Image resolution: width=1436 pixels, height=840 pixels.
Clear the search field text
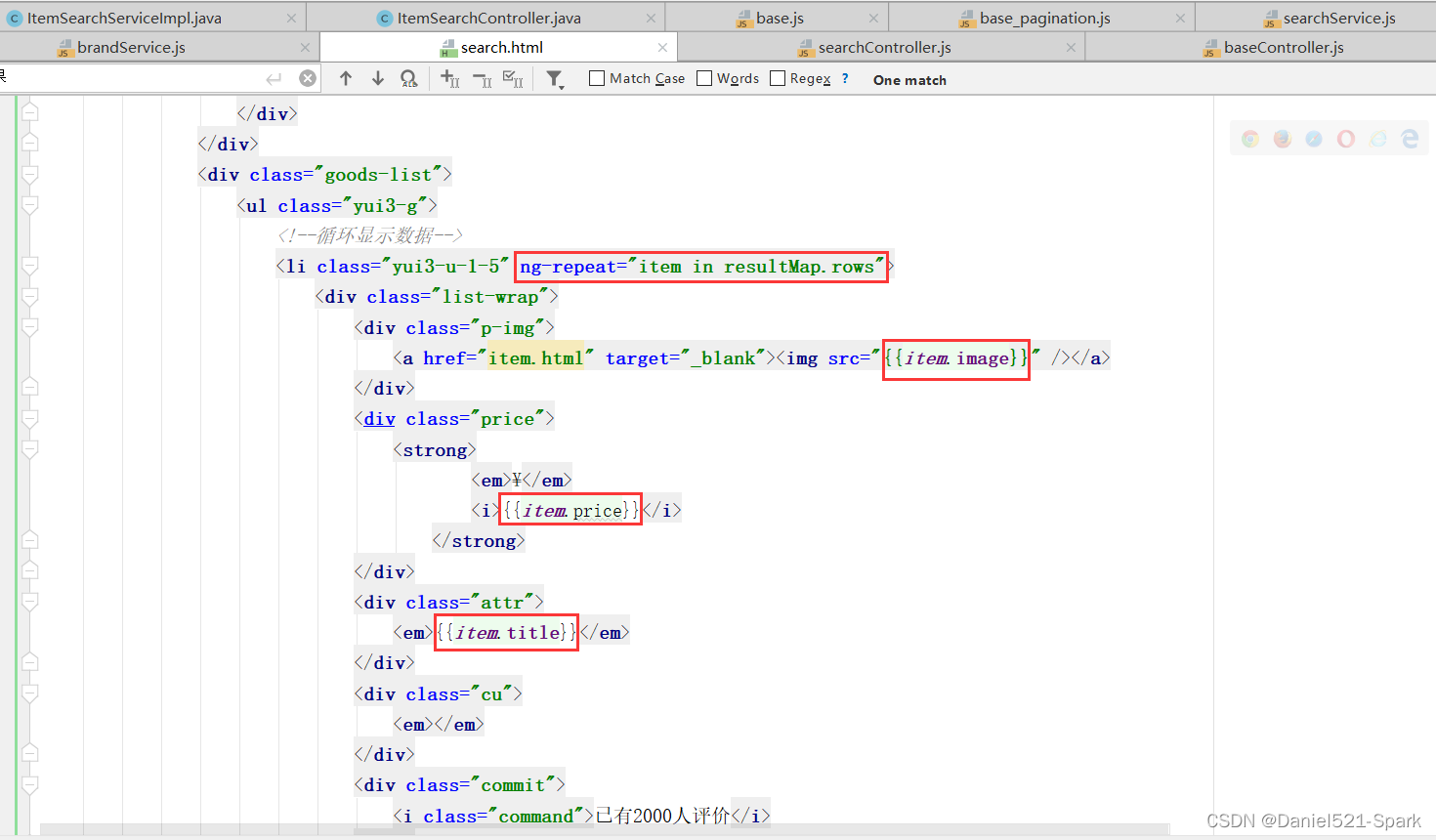tap(308, 79)
